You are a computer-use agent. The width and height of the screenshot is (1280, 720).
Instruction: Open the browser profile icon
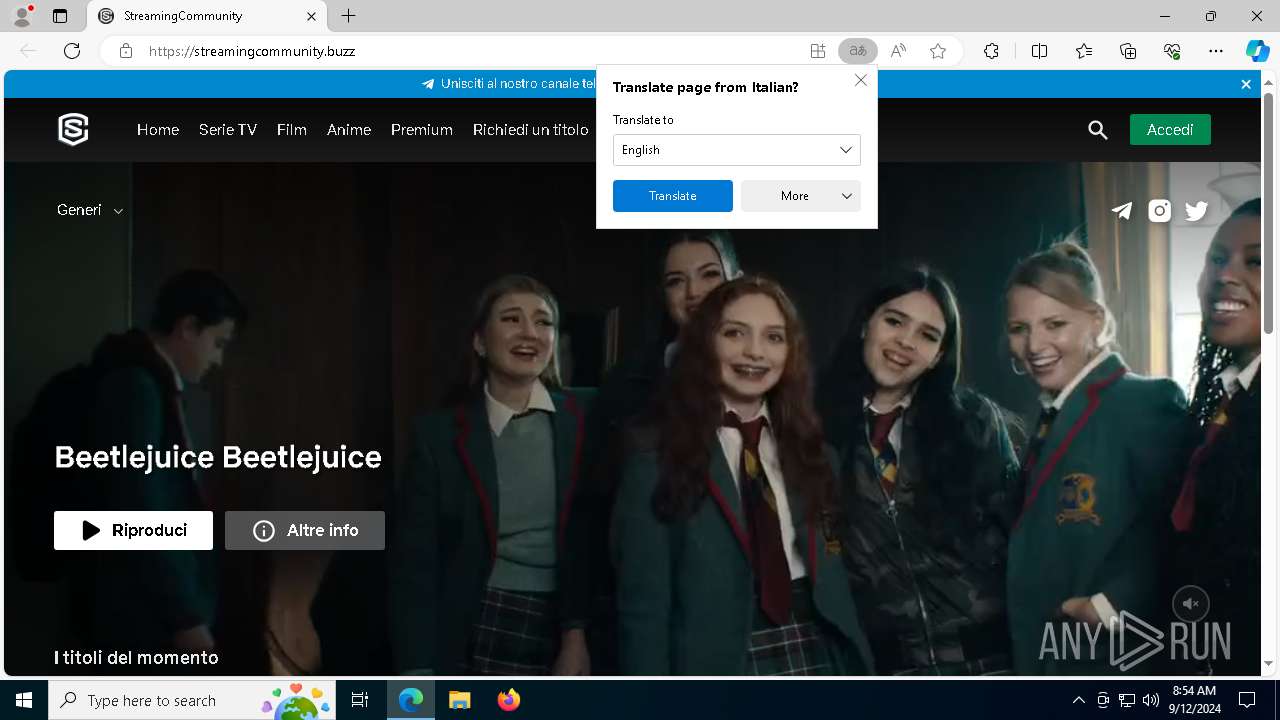22,16
